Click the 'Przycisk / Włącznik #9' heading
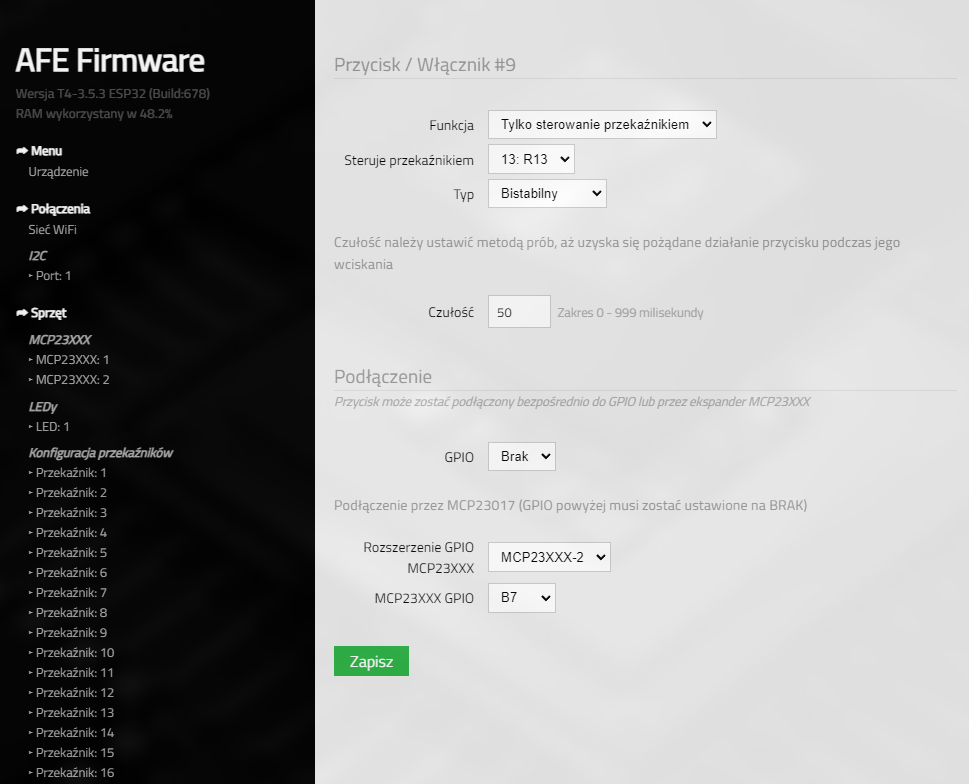 point(425,64)
